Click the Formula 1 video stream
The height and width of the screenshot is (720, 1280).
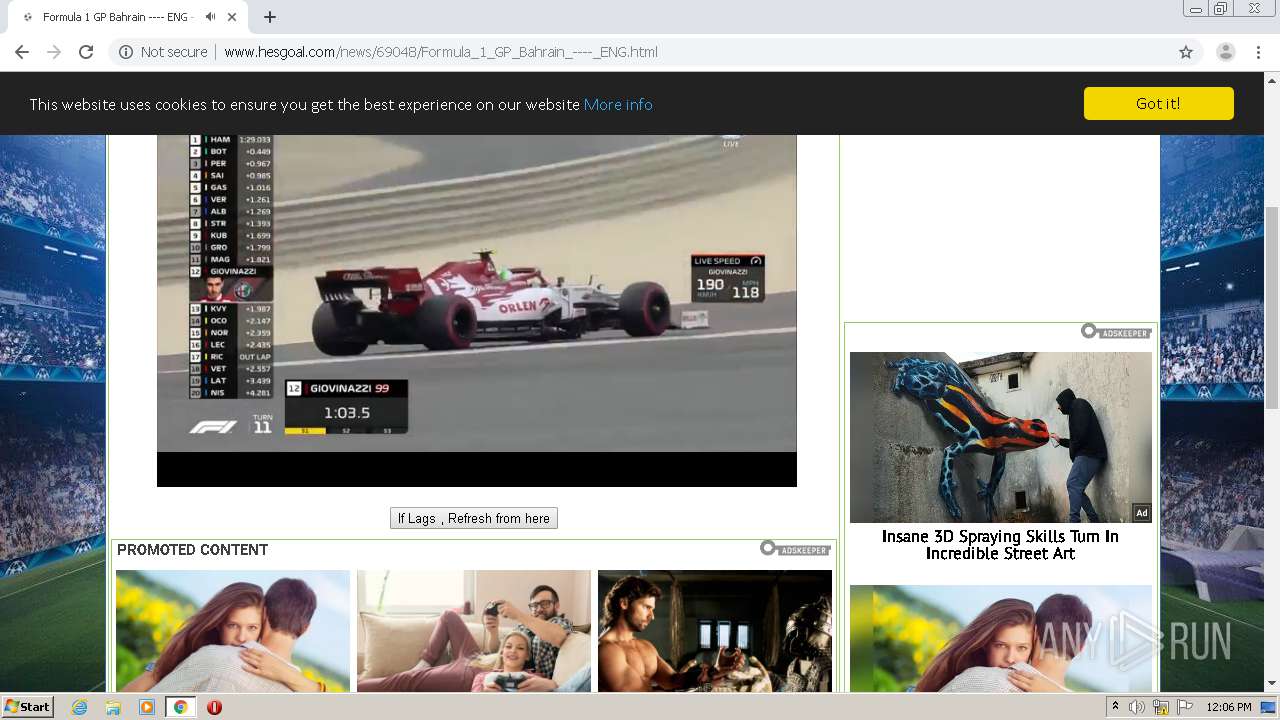(477, 310)
